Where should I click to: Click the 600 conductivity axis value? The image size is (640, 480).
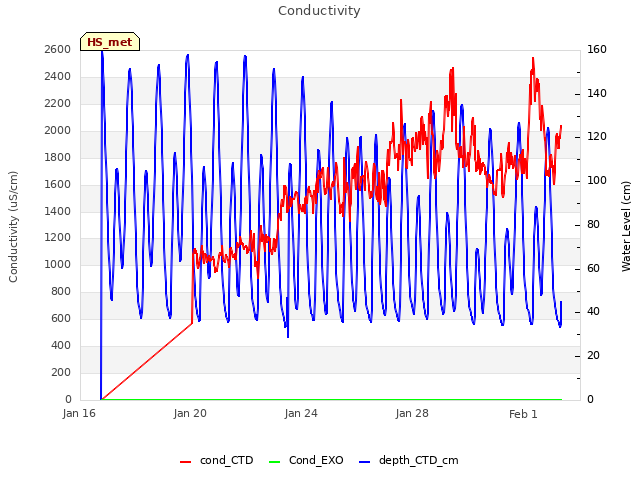[61, 318]
